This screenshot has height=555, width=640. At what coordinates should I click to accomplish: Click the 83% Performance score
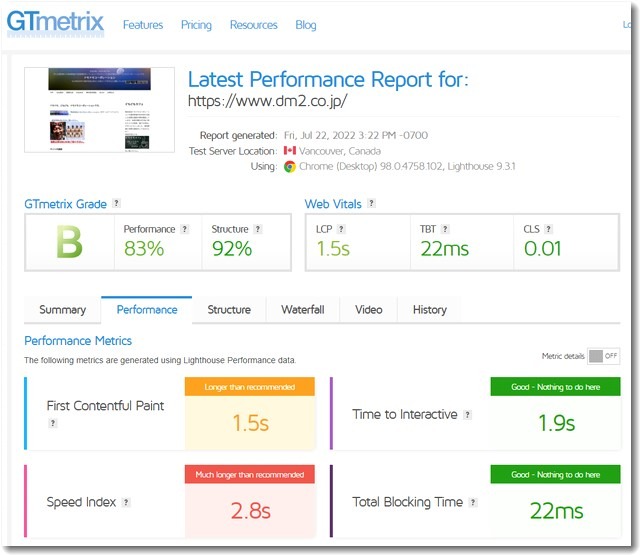pos(144,249)
